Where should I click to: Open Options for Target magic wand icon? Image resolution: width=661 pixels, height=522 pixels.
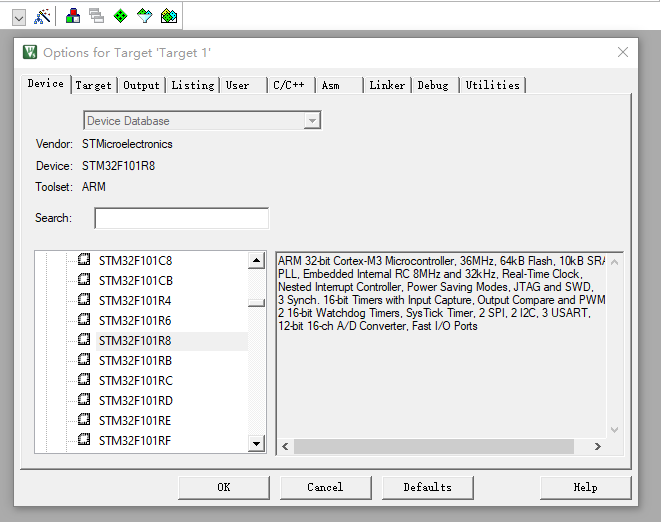pyautogui.click(x=42, y=16)
